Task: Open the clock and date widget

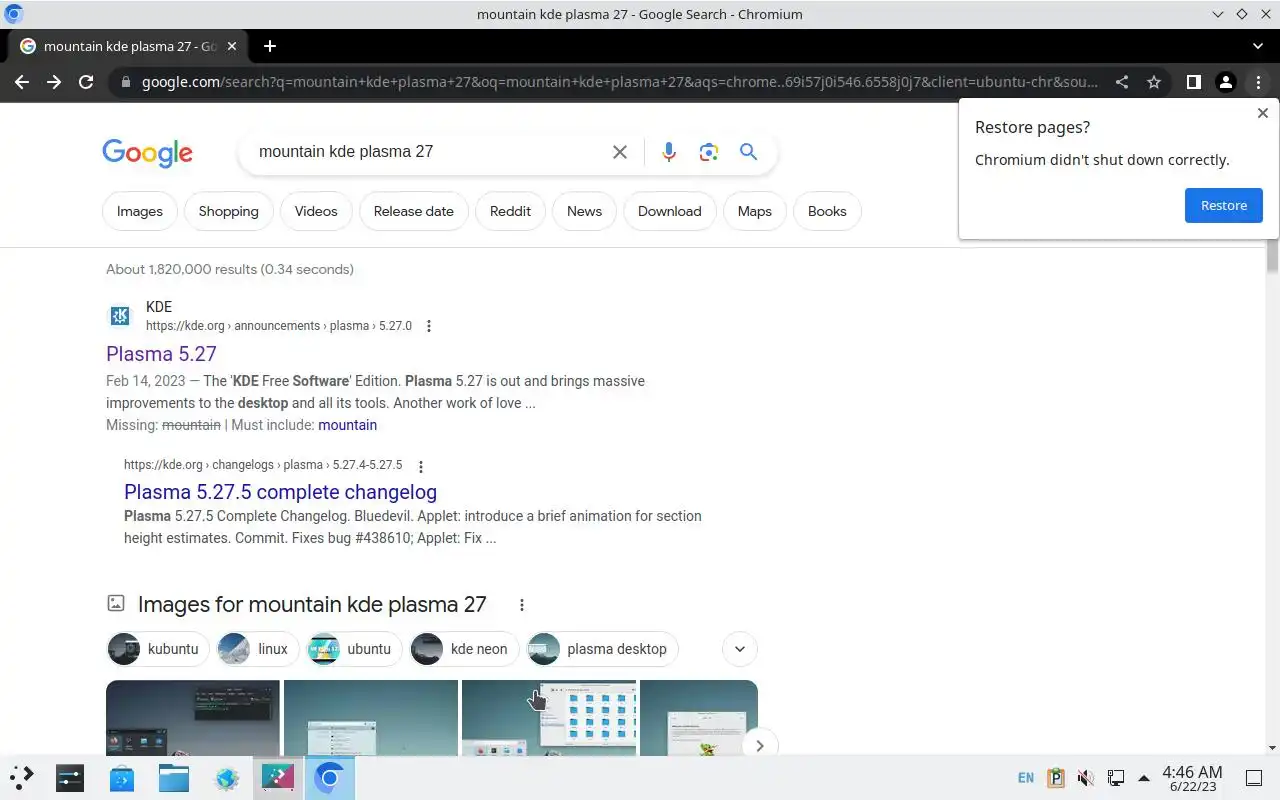Action: tap(1192, 778)
